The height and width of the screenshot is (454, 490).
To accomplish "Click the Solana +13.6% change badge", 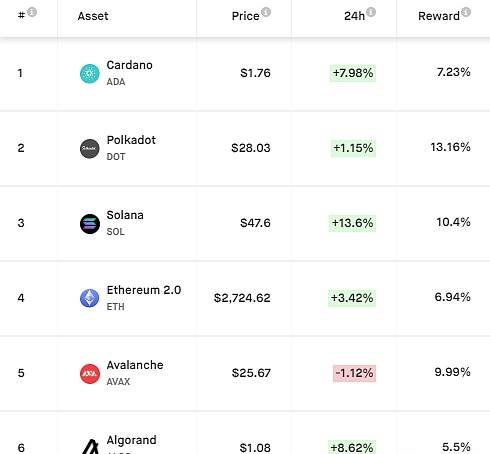I will (352, 223).
